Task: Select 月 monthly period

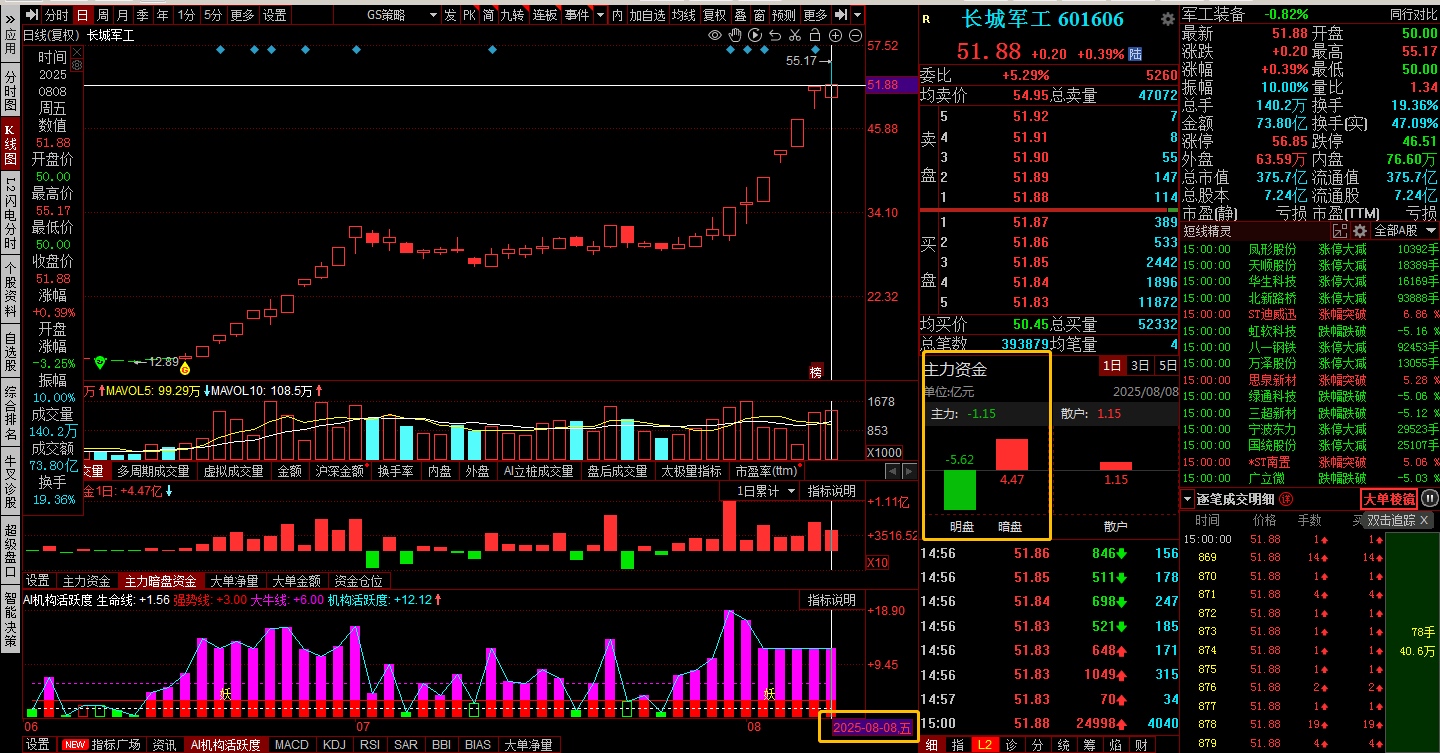Action: pos(122,15)
